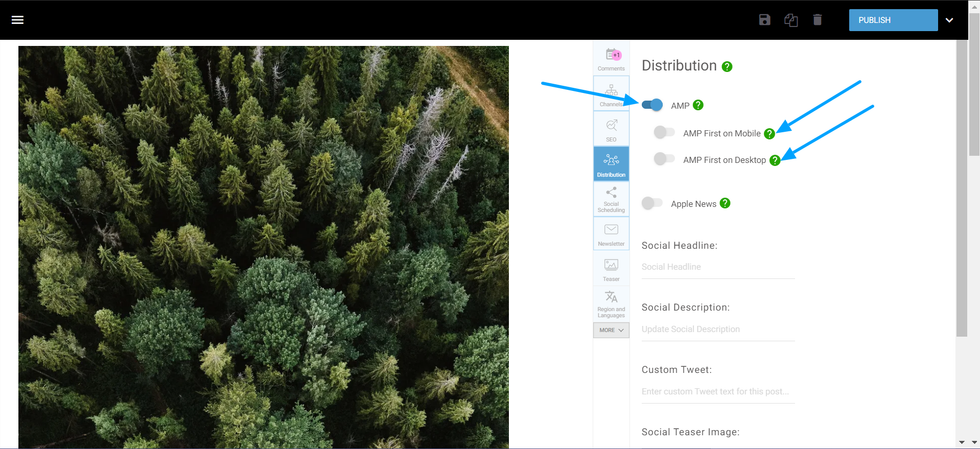
Task: Open help icon beside Apple News
Action: pyautogui.click(x=725, y=204)
